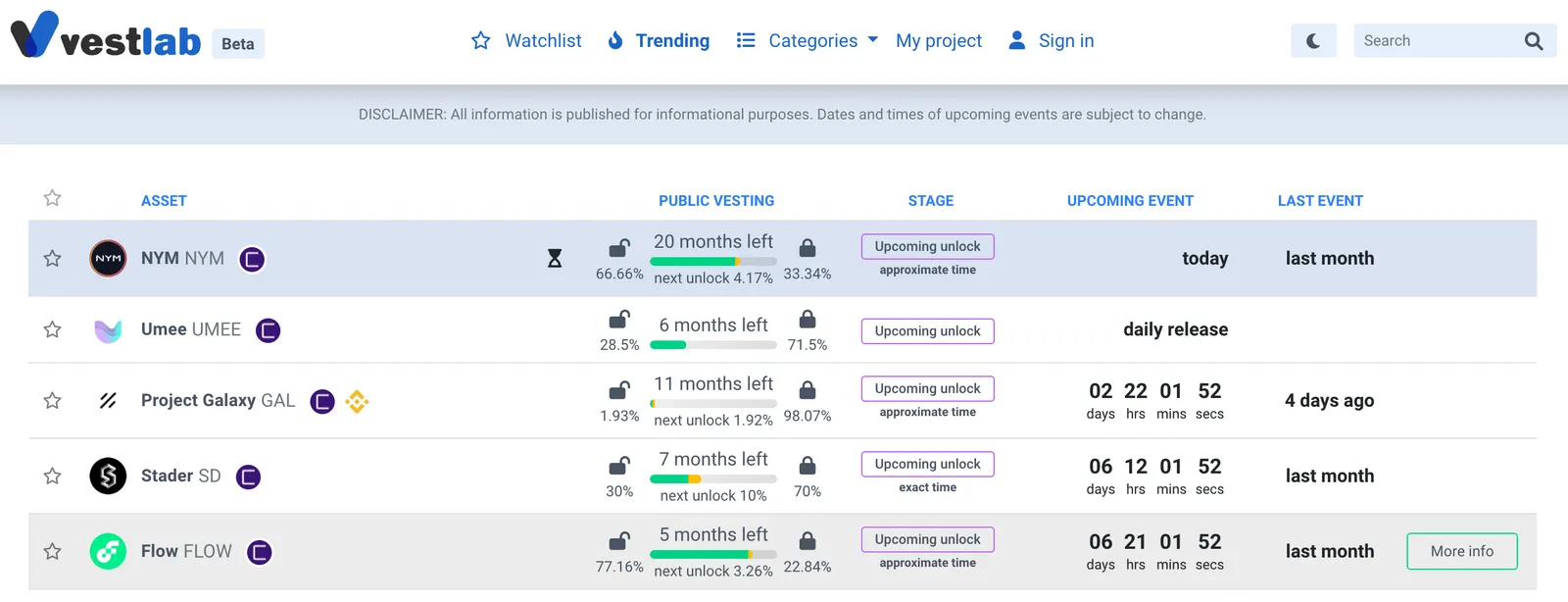Click the Flow token logo

pos(108,551)
